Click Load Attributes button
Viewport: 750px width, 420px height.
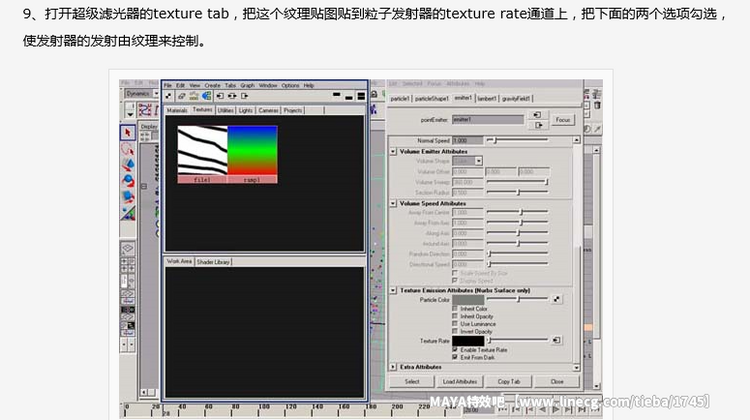click(x=460, y=381)
